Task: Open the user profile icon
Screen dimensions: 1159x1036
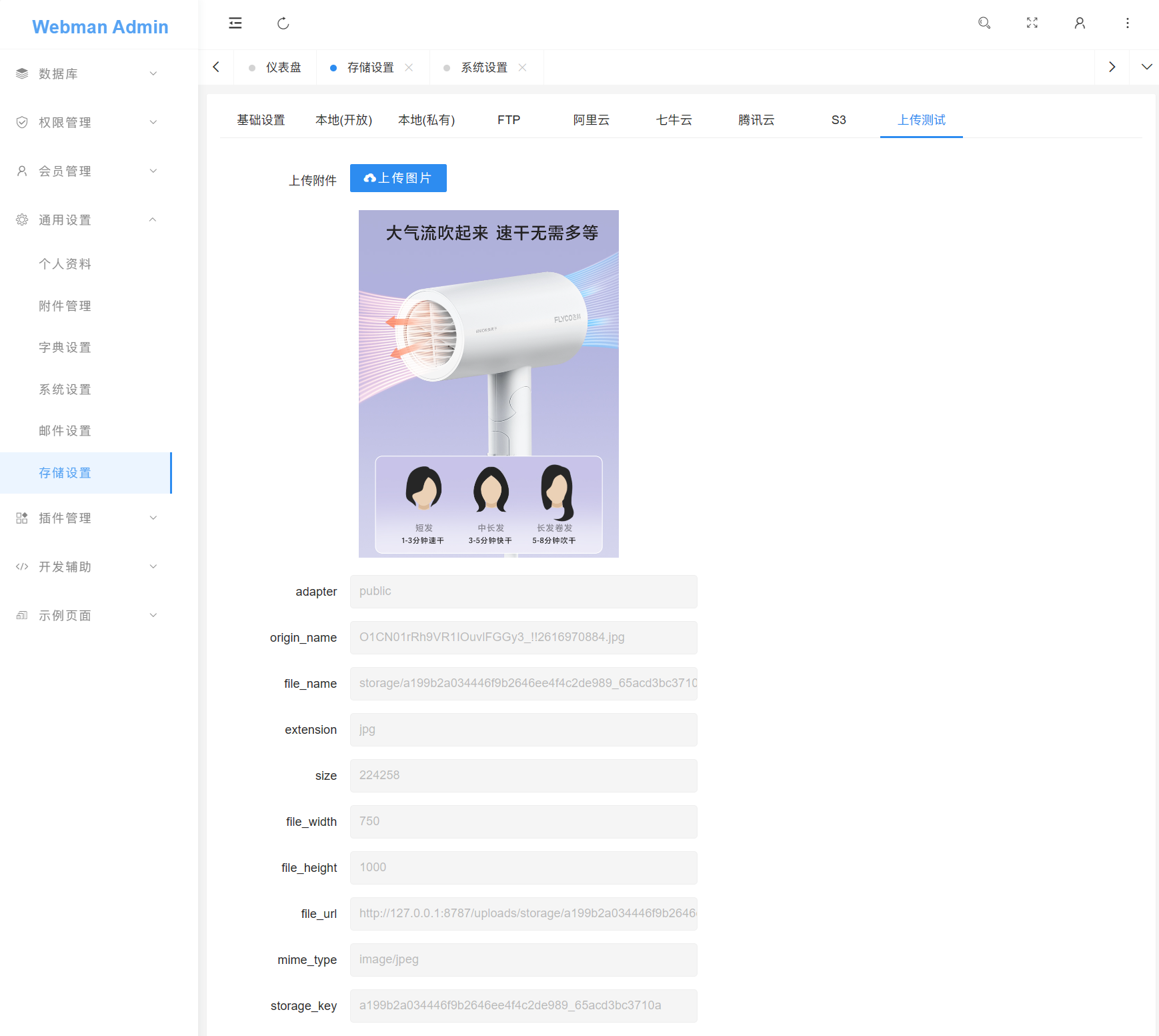Action: pos(1080,23)
